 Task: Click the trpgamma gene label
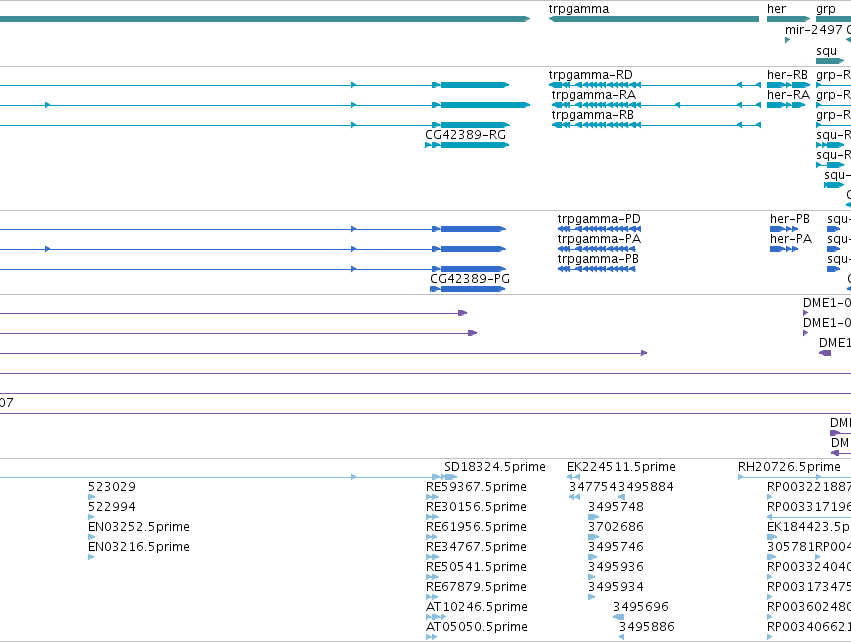click(x=579, y=9)
